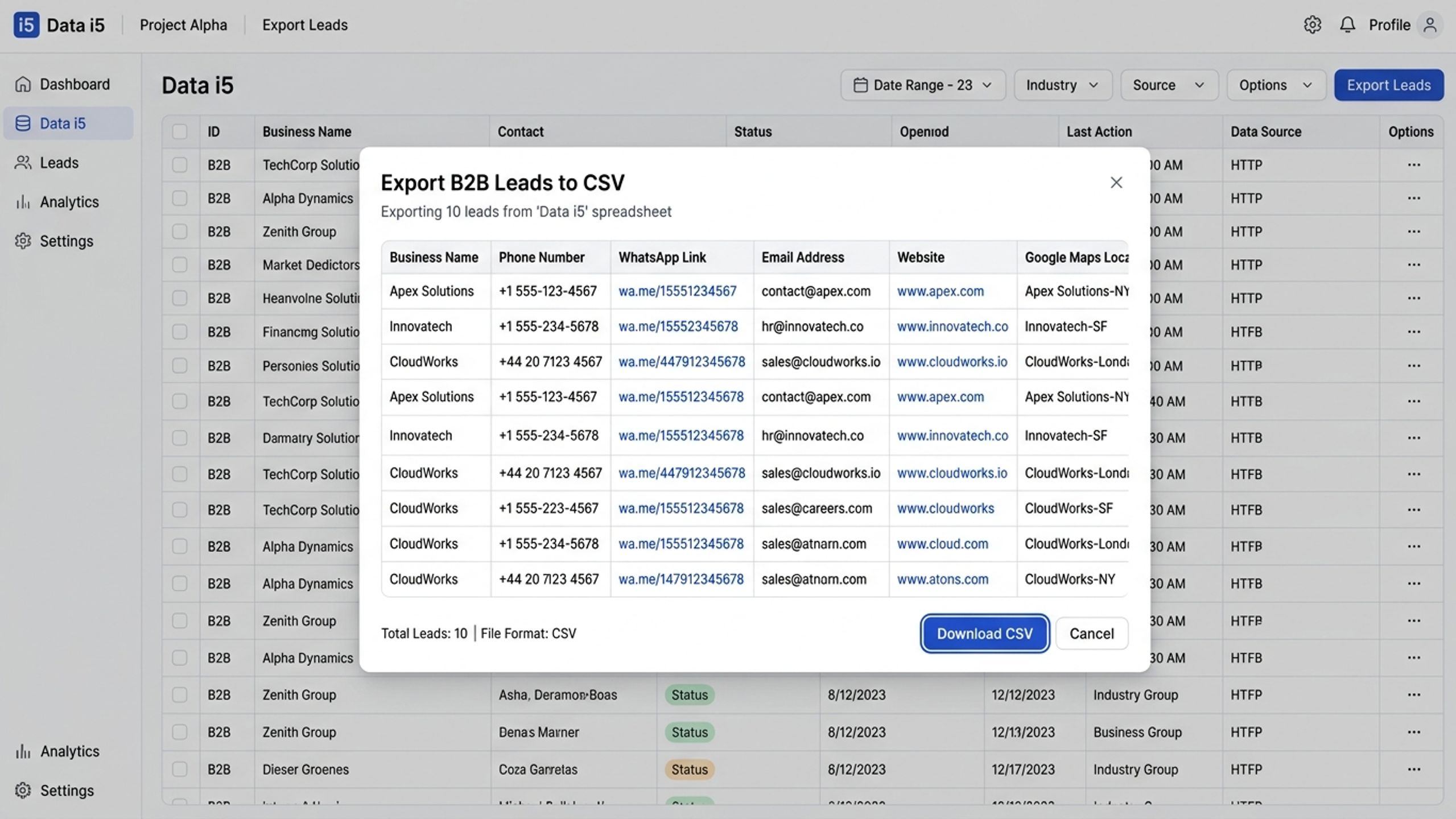Screen dimensions: 1456x819
Task: Open settings gear in top bar
Action: coord(1312,25)
